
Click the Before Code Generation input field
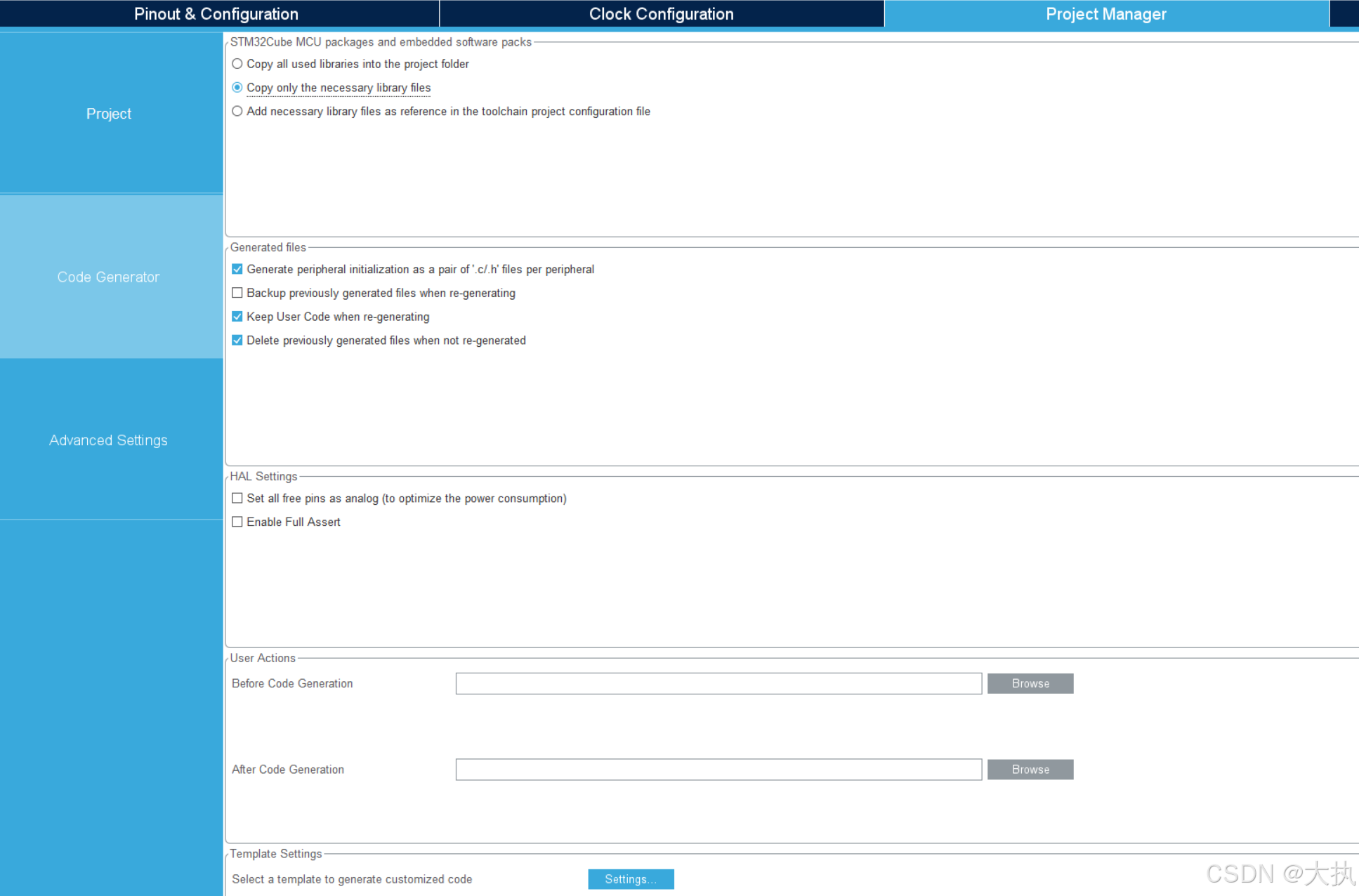coord(718,683)
